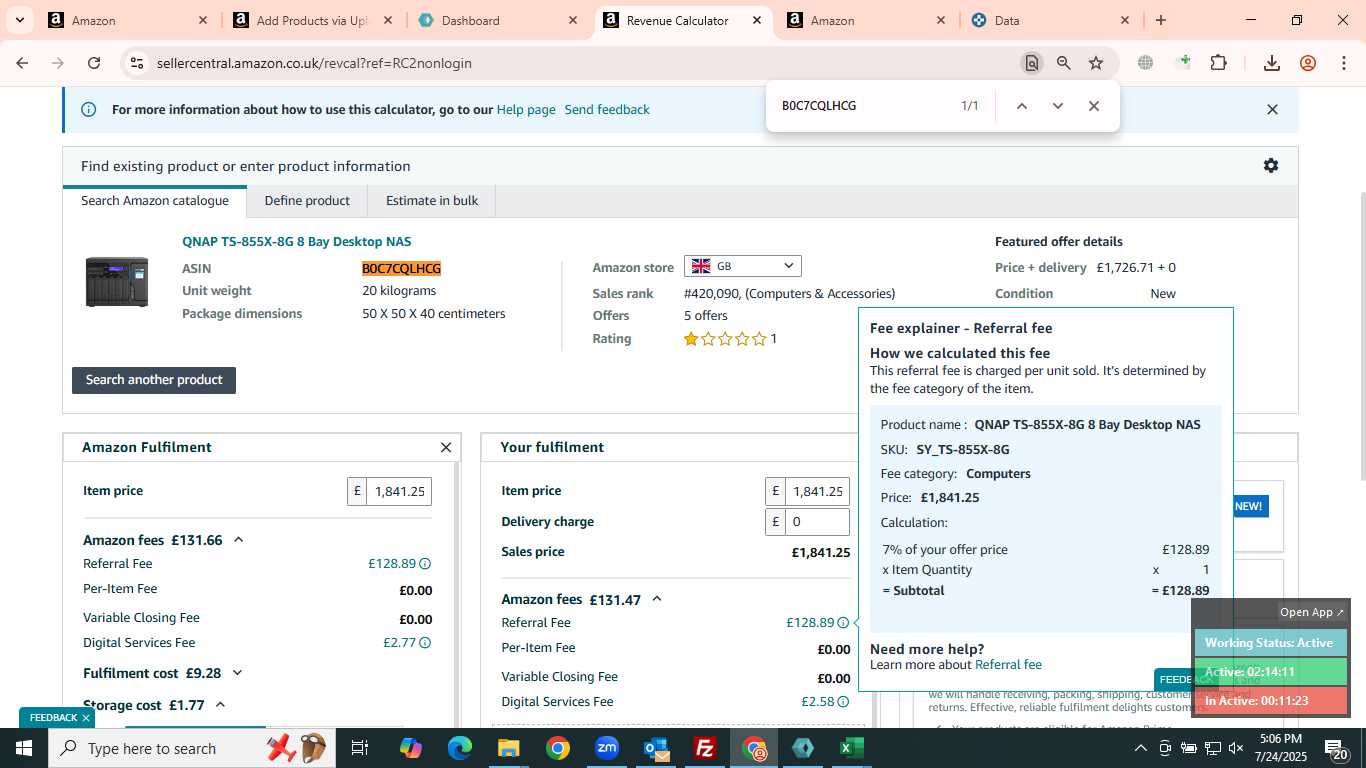
Task: Open Chrome downloads
Action: coord(1272,63)
